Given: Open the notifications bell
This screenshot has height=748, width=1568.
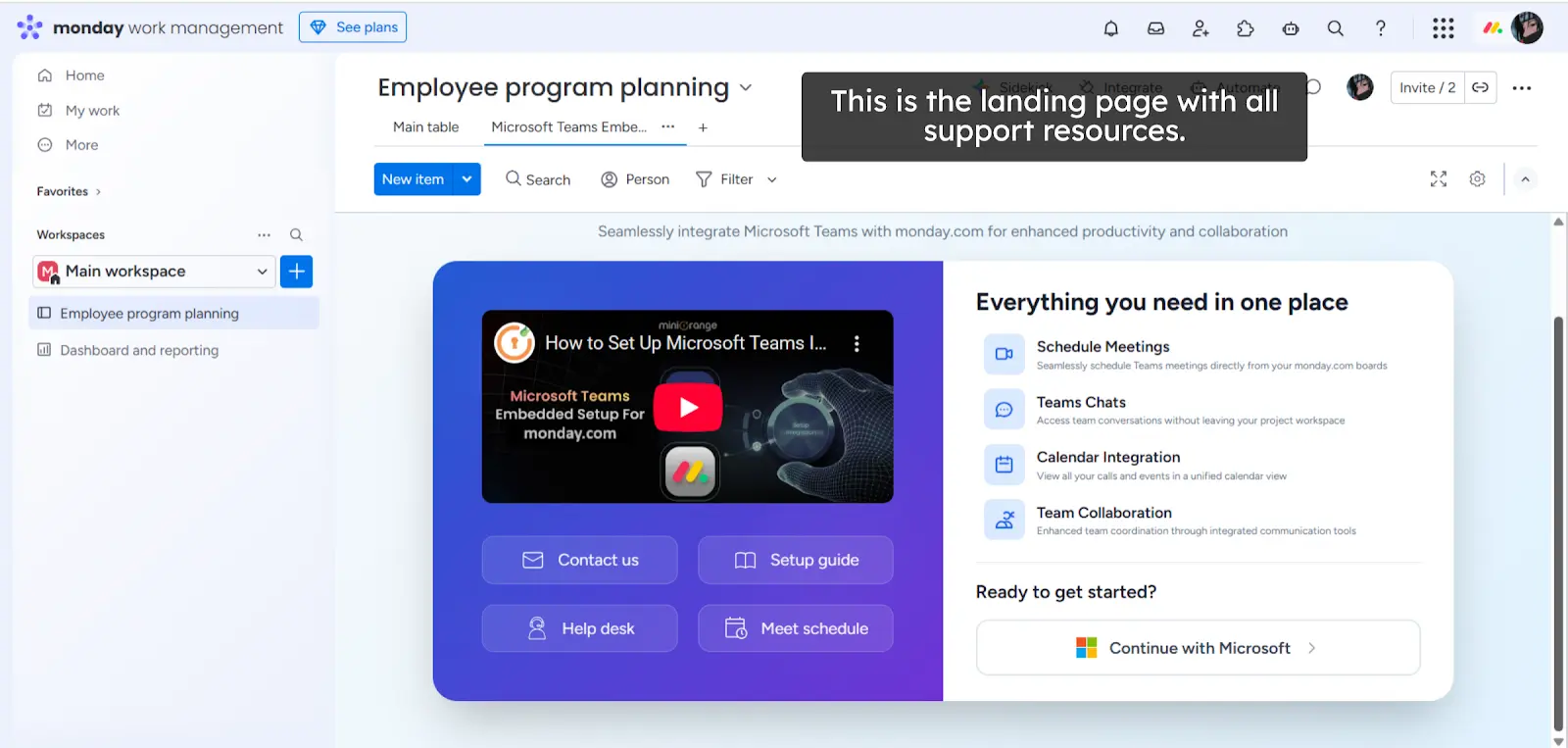Looking at the screenshot, I should 1110,28.
